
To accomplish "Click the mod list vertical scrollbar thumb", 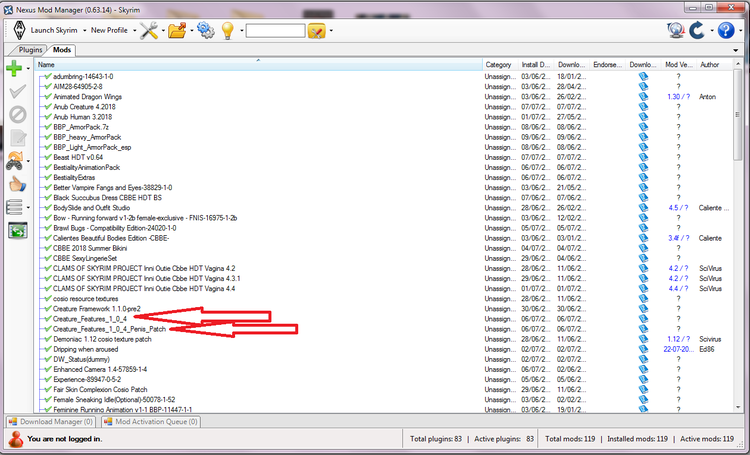I will click(x=737, y=115).
